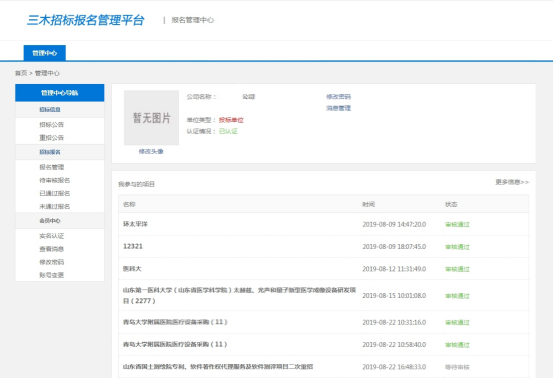Click the 名称 column header

pos(129,204)
